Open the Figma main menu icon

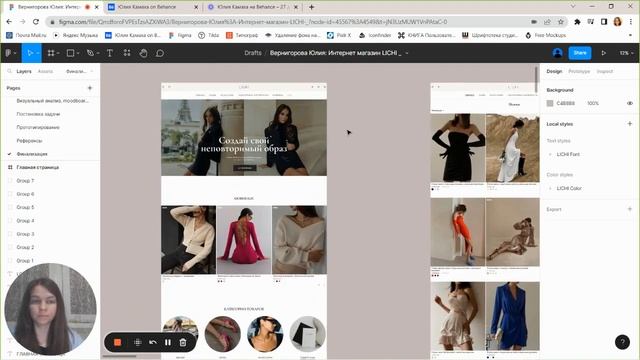[8, 53]
